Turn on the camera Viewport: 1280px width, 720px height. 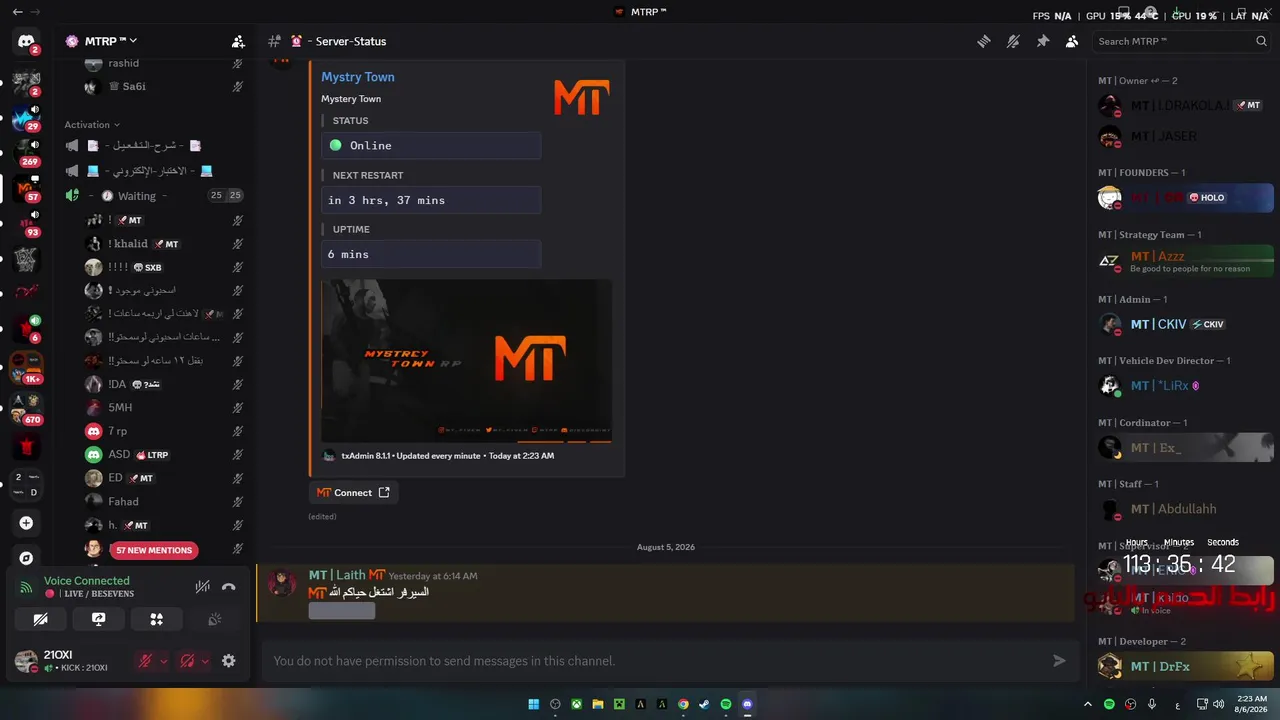point(40,619)
